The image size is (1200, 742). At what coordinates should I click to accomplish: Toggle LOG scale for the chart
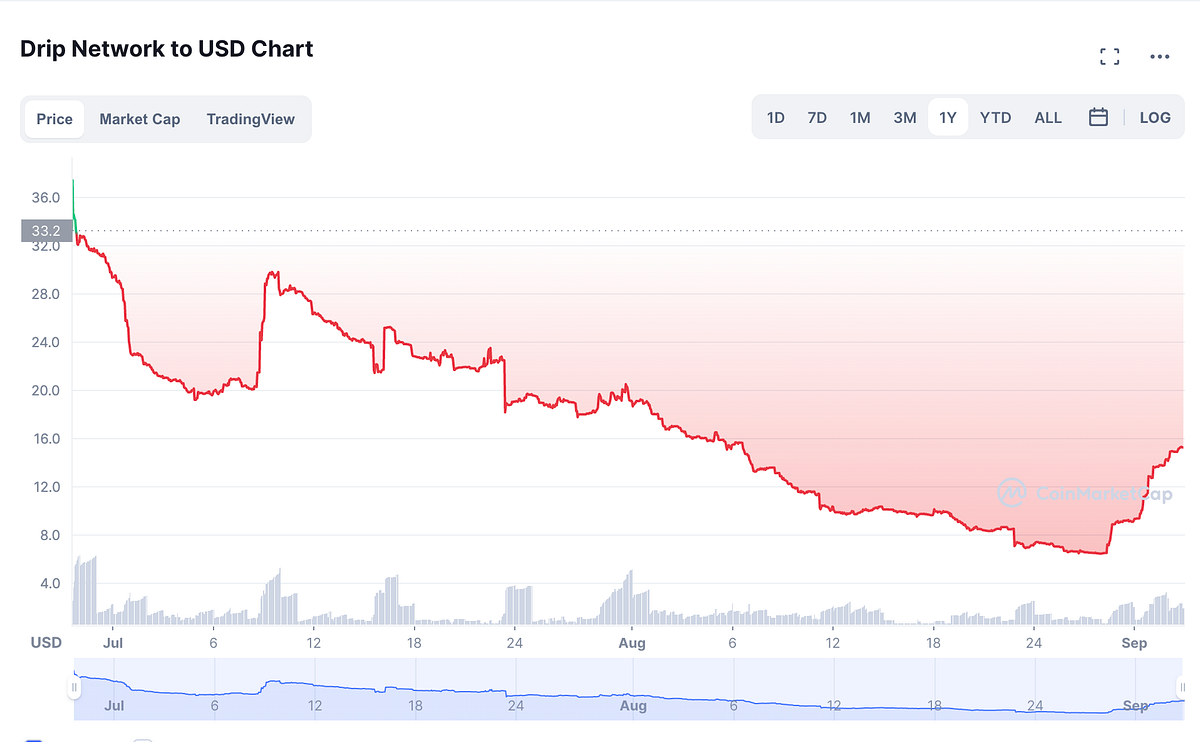[1155, 117]
